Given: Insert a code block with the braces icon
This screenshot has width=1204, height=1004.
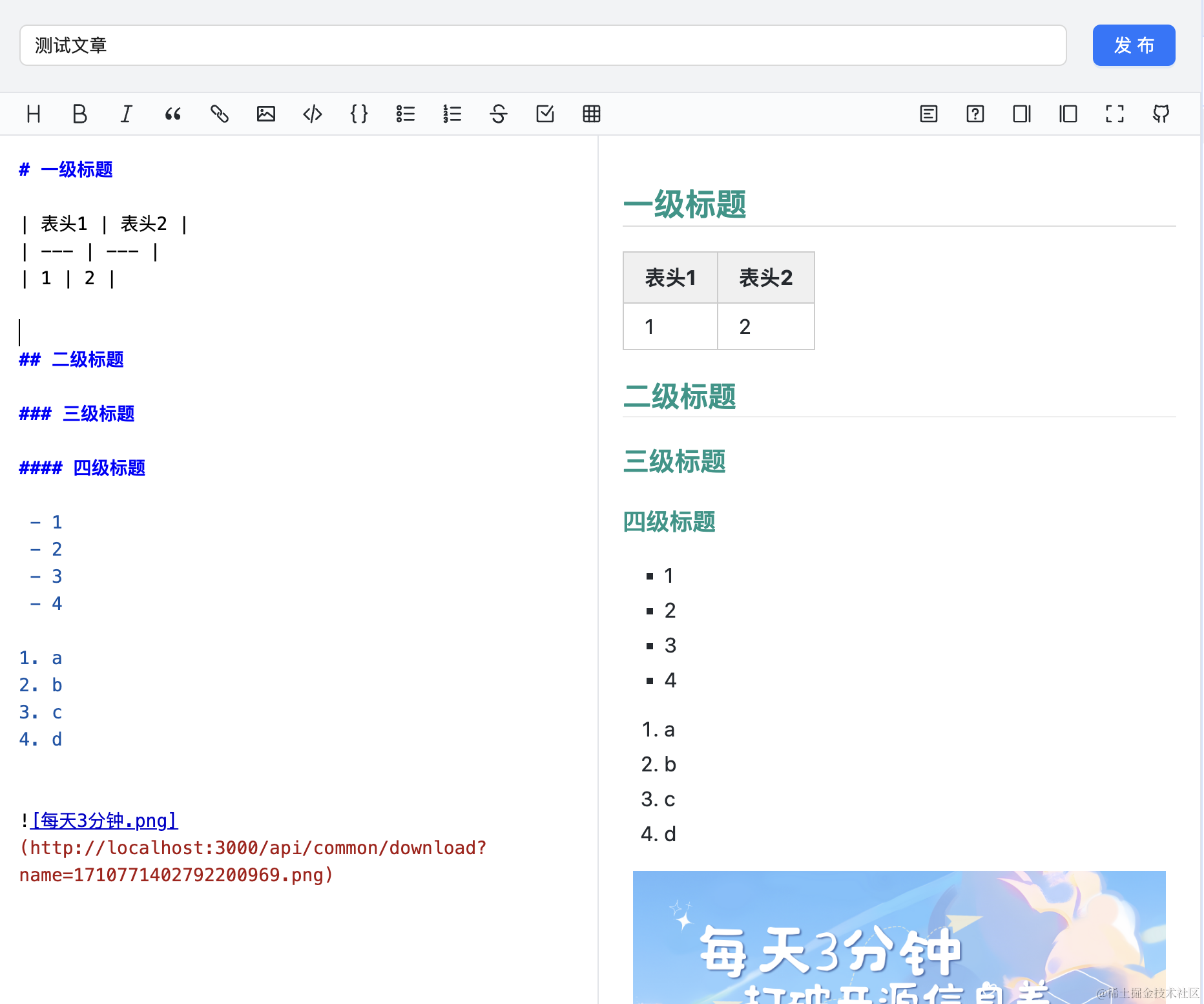Looking at the screenshot, I should point(359,114).
